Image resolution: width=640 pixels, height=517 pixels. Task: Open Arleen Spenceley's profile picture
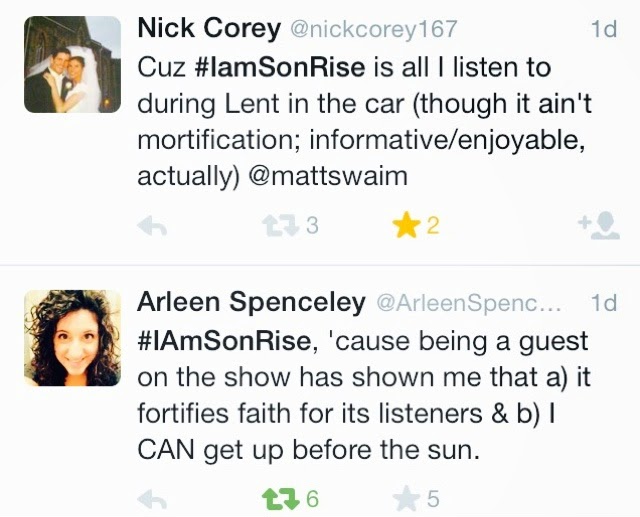point(72,338)
